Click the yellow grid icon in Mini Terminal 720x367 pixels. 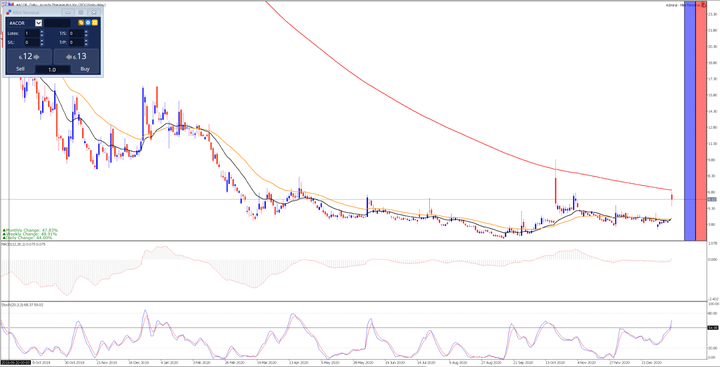tap(95, 23)
